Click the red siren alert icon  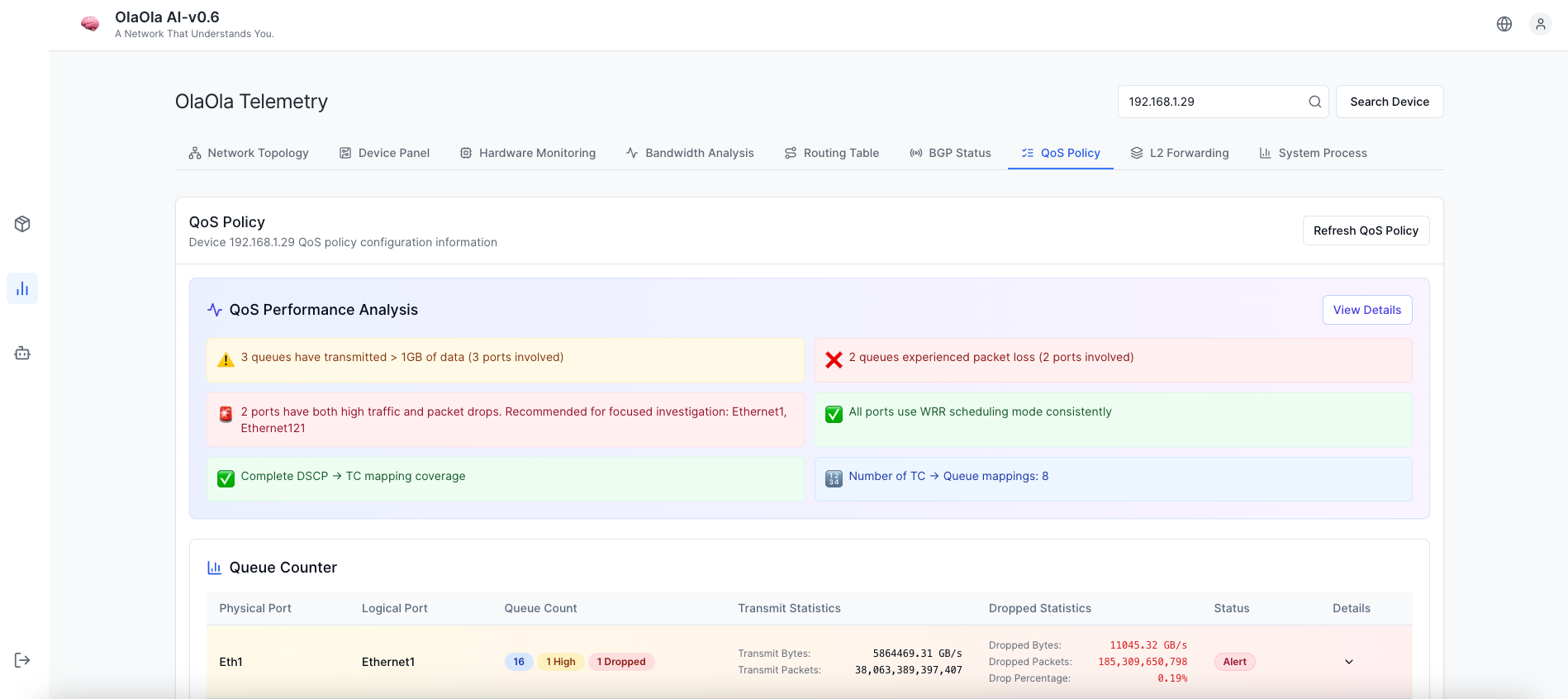tap(226, 414)
